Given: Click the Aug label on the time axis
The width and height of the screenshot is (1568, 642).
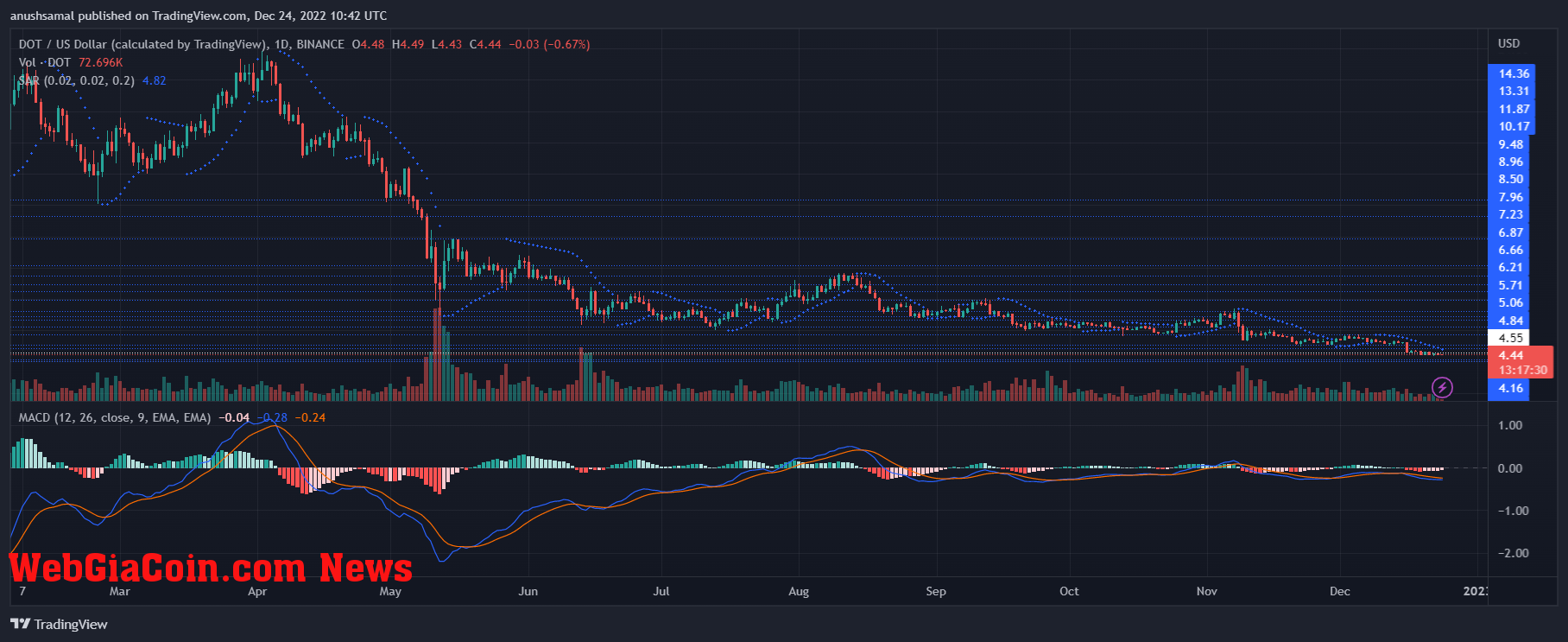Looking at the screenshot, I should [x=799, y=591].
